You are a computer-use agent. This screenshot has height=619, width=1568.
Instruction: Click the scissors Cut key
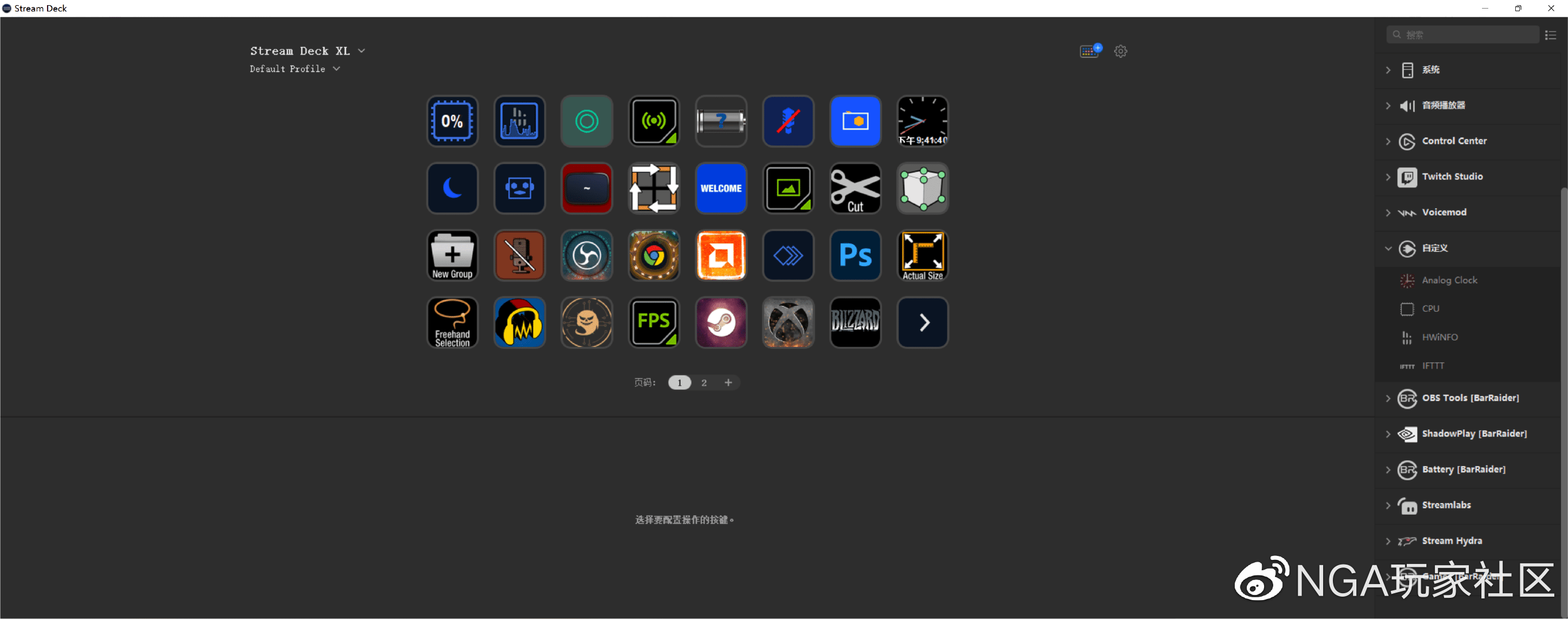point(855,188)
